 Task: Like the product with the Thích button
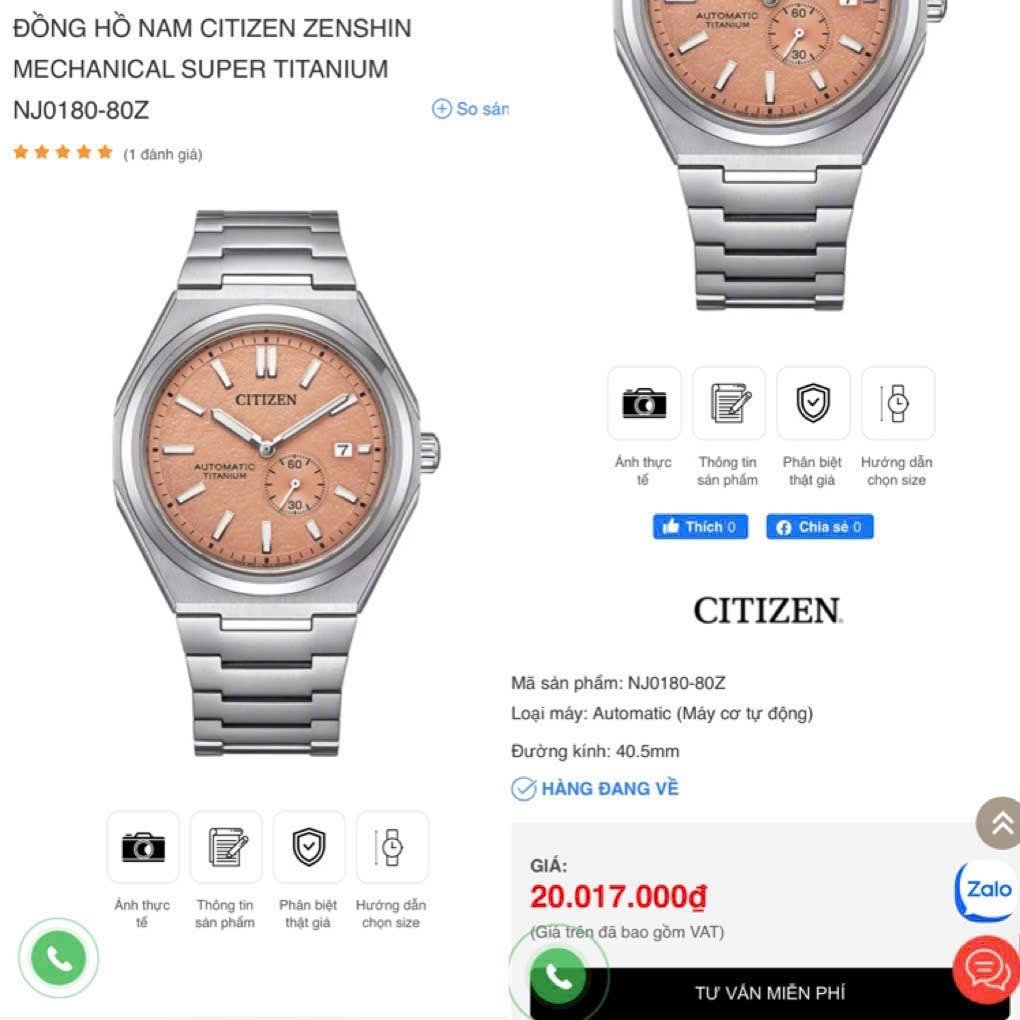tap(700, 526)
